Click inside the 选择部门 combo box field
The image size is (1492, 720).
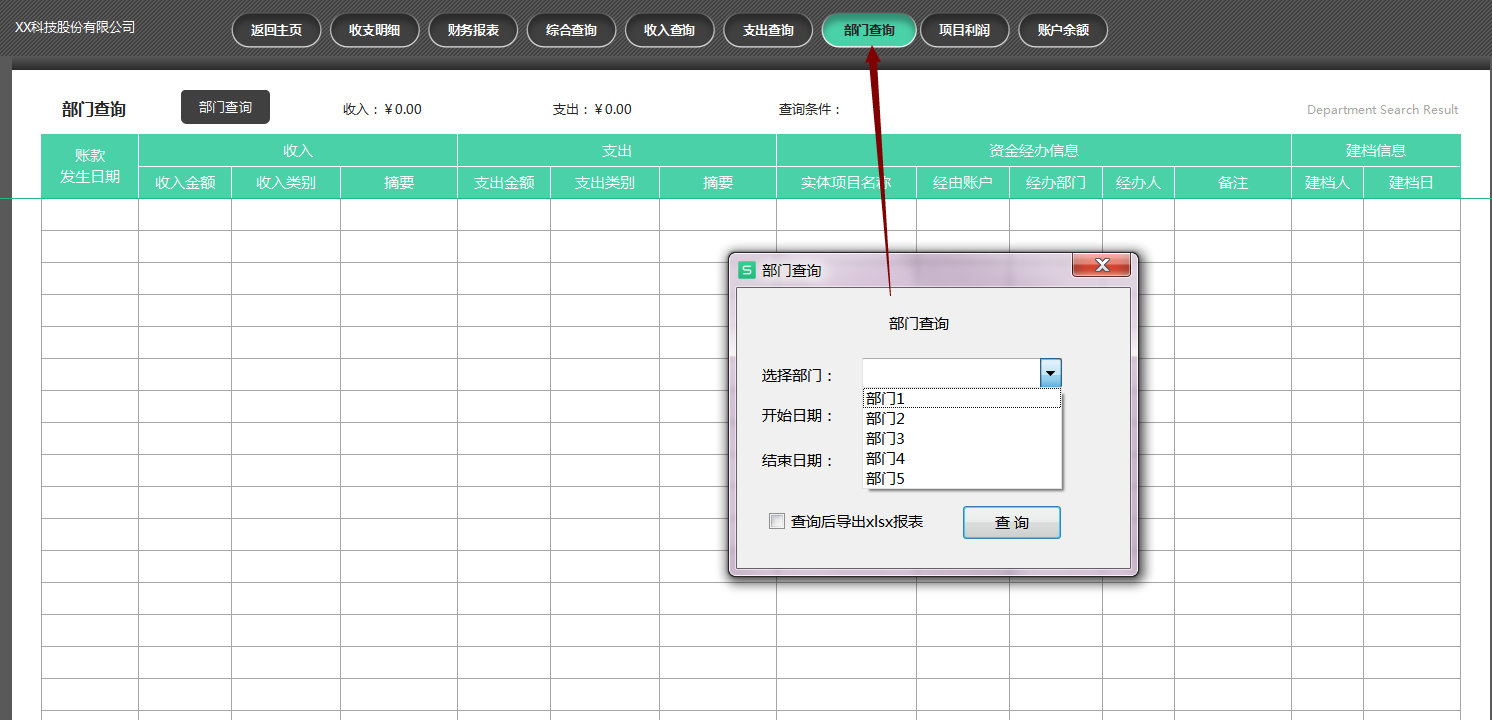coord(950,374)
